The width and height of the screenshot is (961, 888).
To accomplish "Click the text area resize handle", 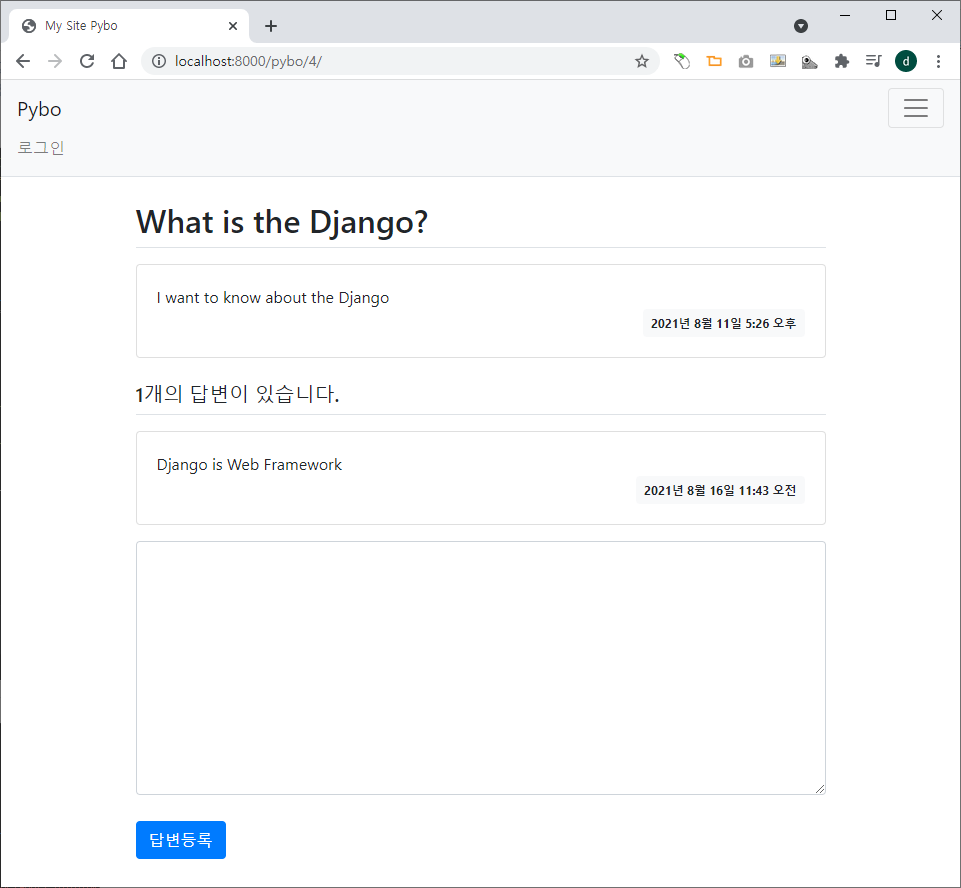I will [820, 789].
